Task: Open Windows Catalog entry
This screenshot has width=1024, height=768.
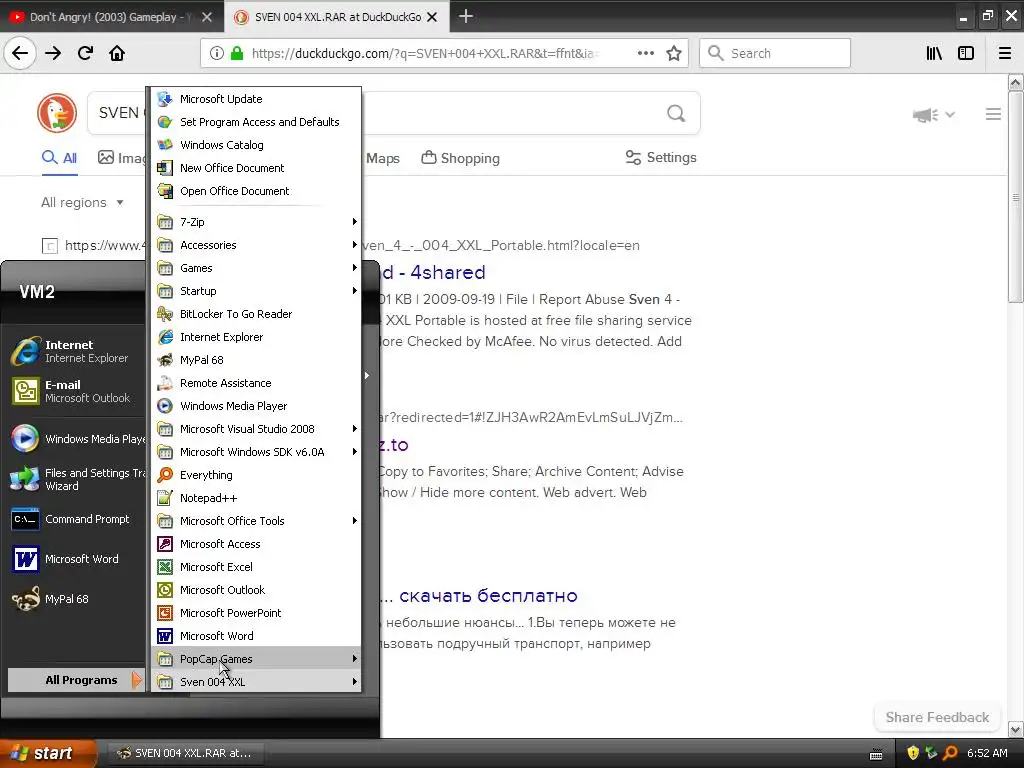Action: pos(256,145)
